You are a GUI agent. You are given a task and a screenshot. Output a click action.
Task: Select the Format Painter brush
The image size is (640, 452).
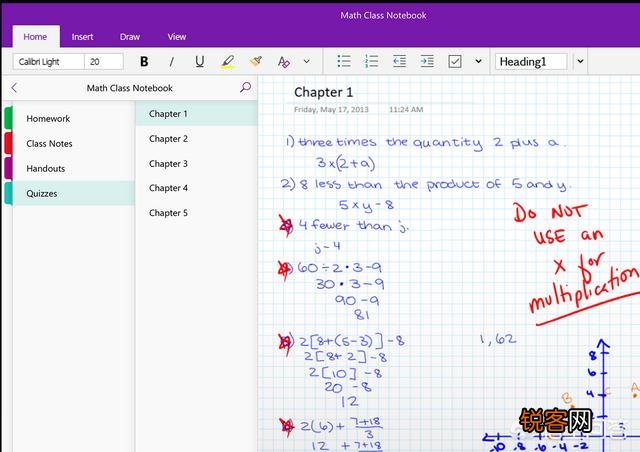coord(256,62)
